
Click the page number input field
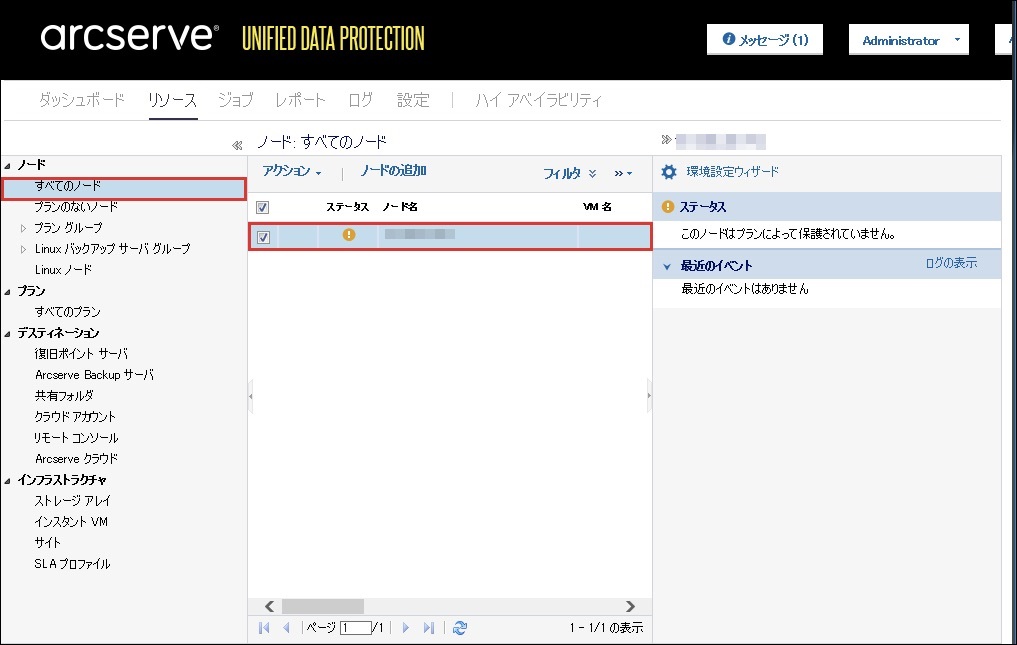(x=354, y=628)
